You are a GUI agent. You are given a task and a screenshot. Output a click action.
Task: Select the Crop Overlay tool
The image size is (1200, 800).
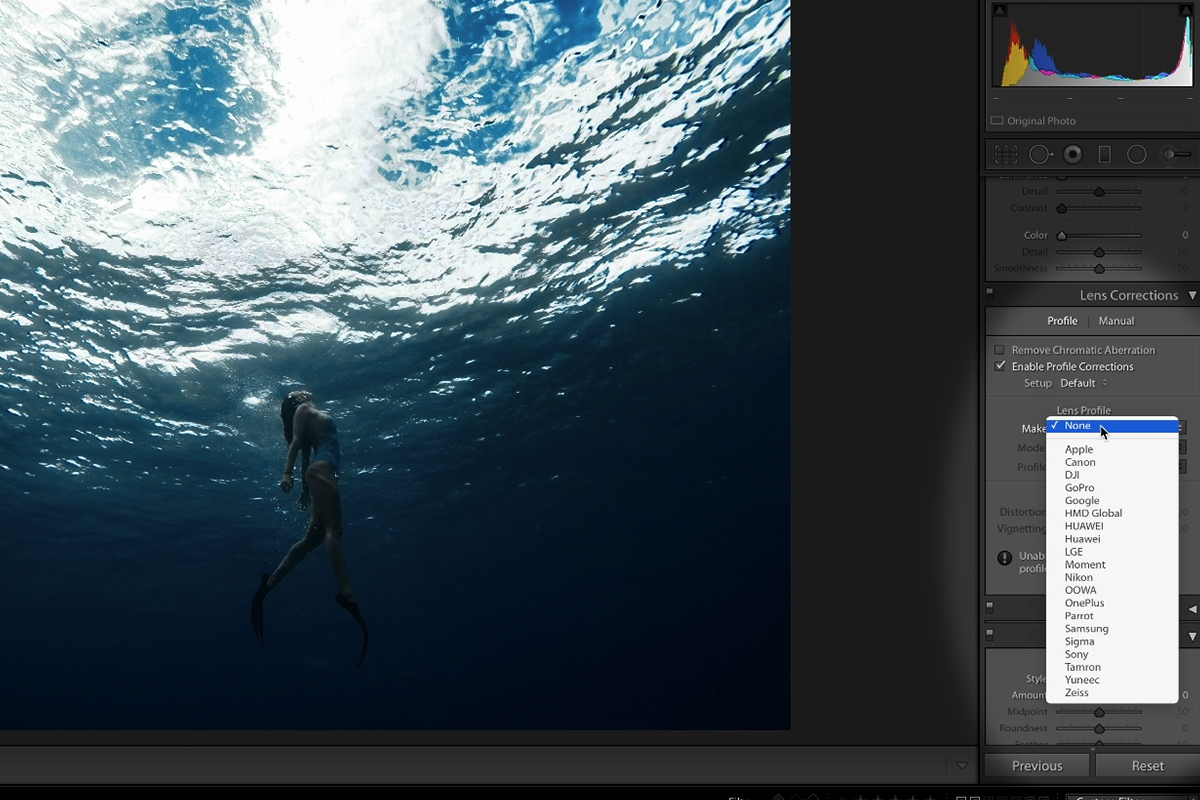(1006, 155)
